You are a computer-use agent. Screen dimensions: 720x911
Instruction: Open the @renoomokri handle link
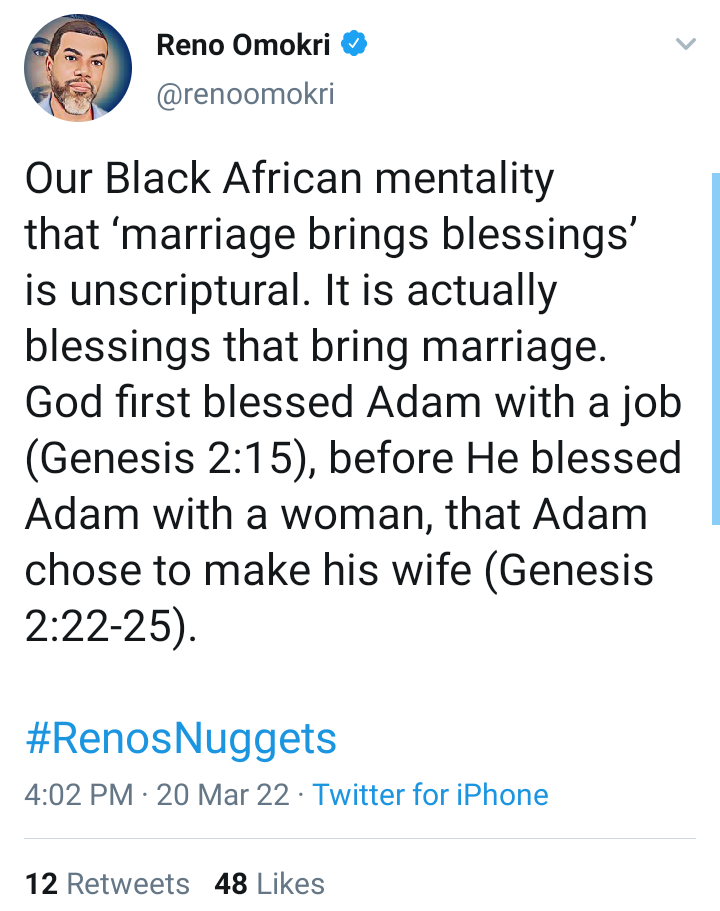click(x=245, y=94)
